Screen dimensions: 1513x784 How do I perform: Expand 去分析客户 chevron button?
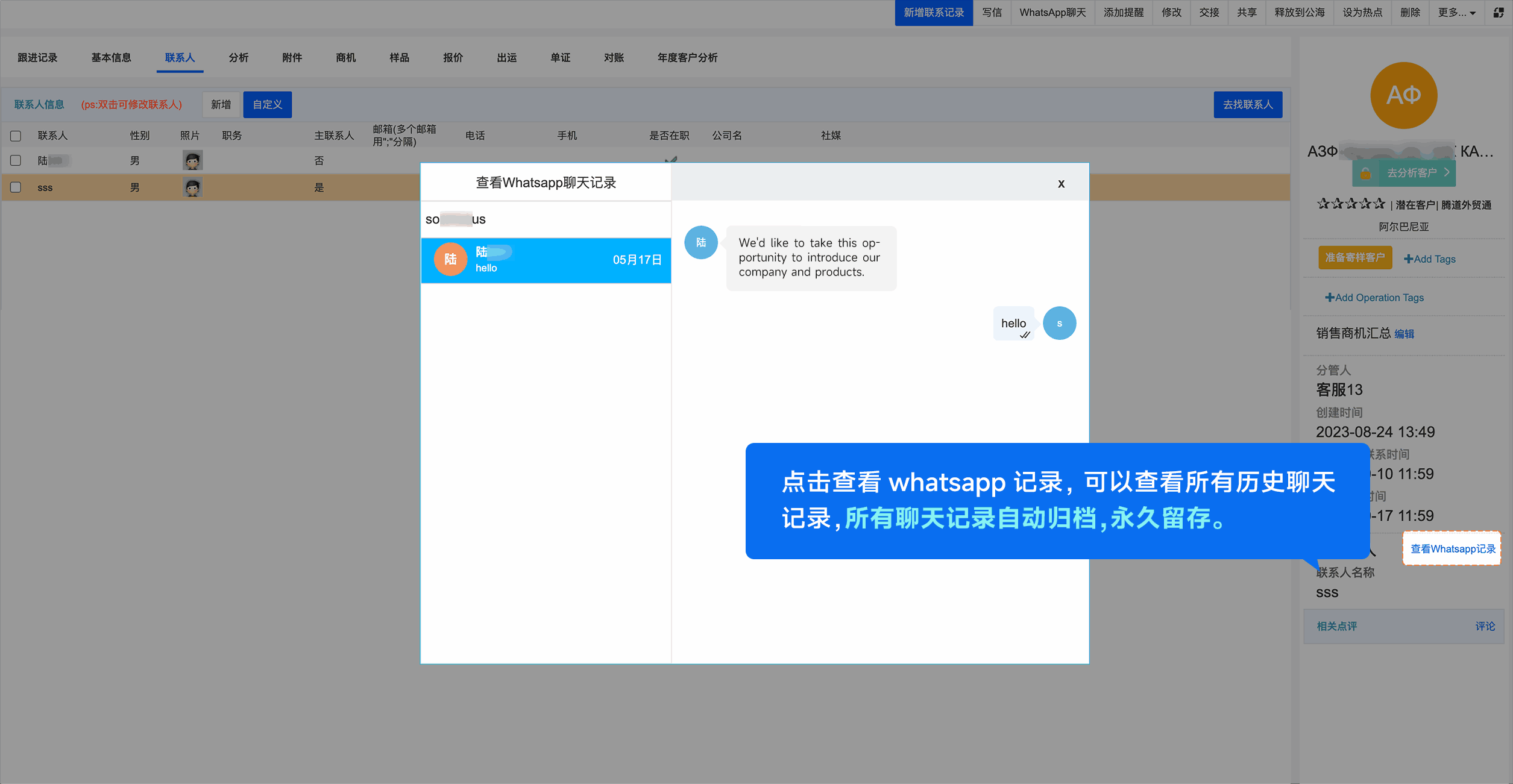[x=1447, y=173]
